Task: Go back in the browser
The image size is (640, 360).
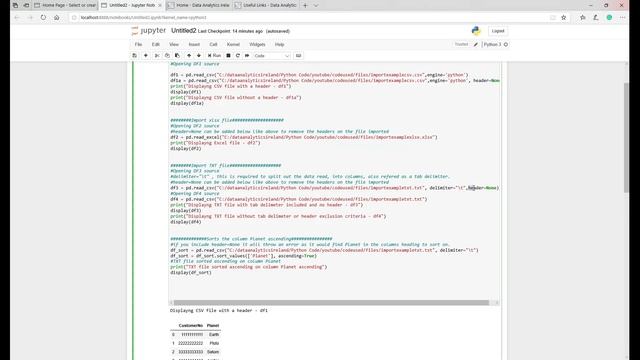Action: click(17, 18)
